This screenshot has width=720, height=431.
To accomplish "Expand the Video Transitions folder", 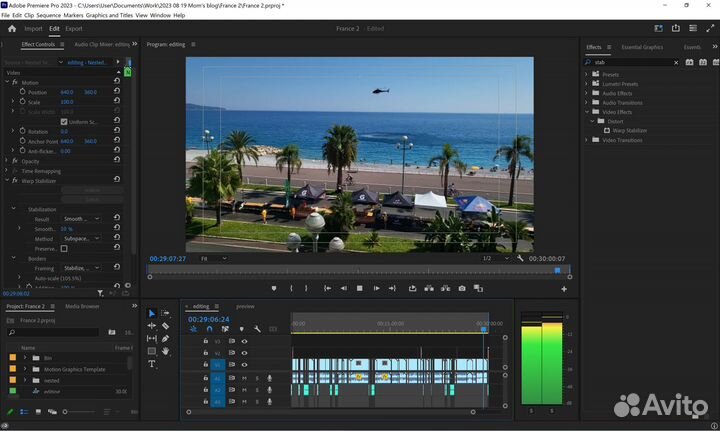I will point(587,140).
